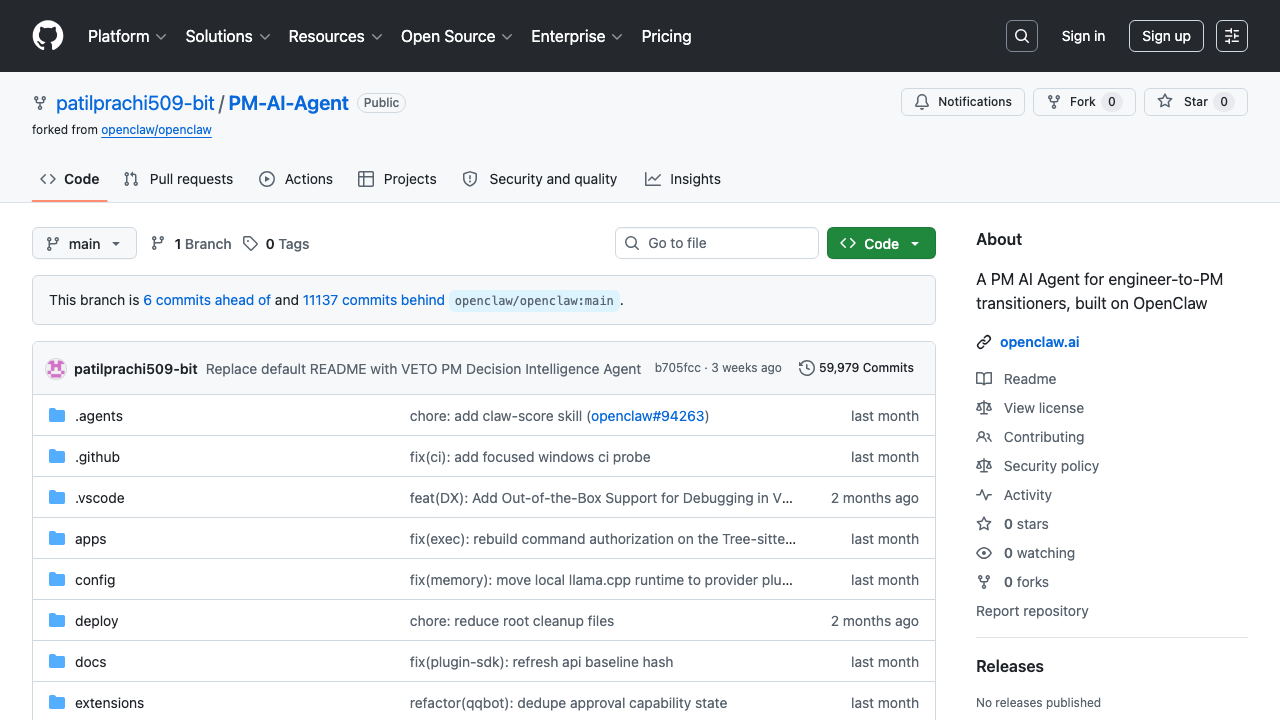The width and height of the screenshot is (1280, 720).
Task: Expand the Platform menu
Action: tap(127, 36)
